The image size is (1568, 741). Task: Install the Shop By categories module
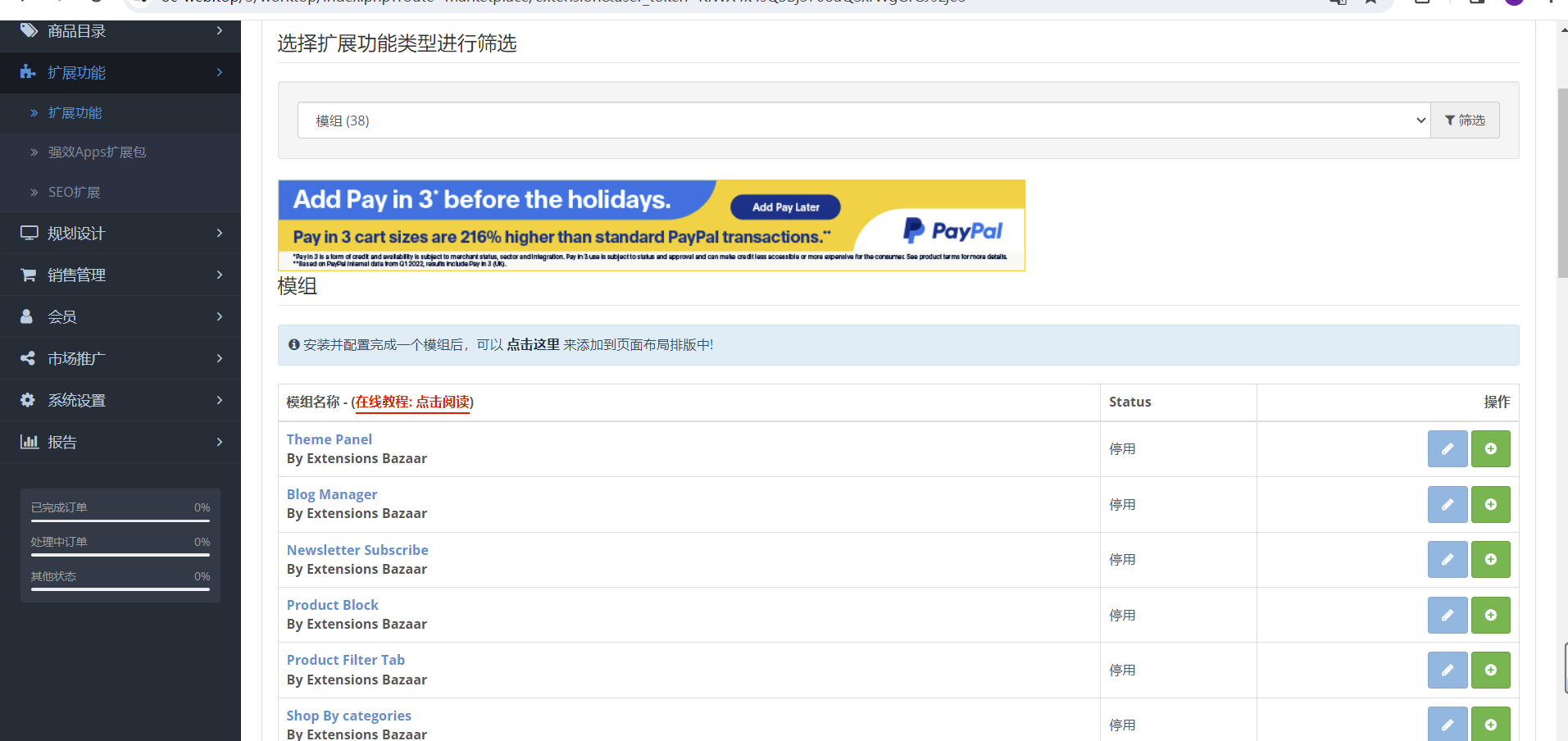tap(1491, 724)
